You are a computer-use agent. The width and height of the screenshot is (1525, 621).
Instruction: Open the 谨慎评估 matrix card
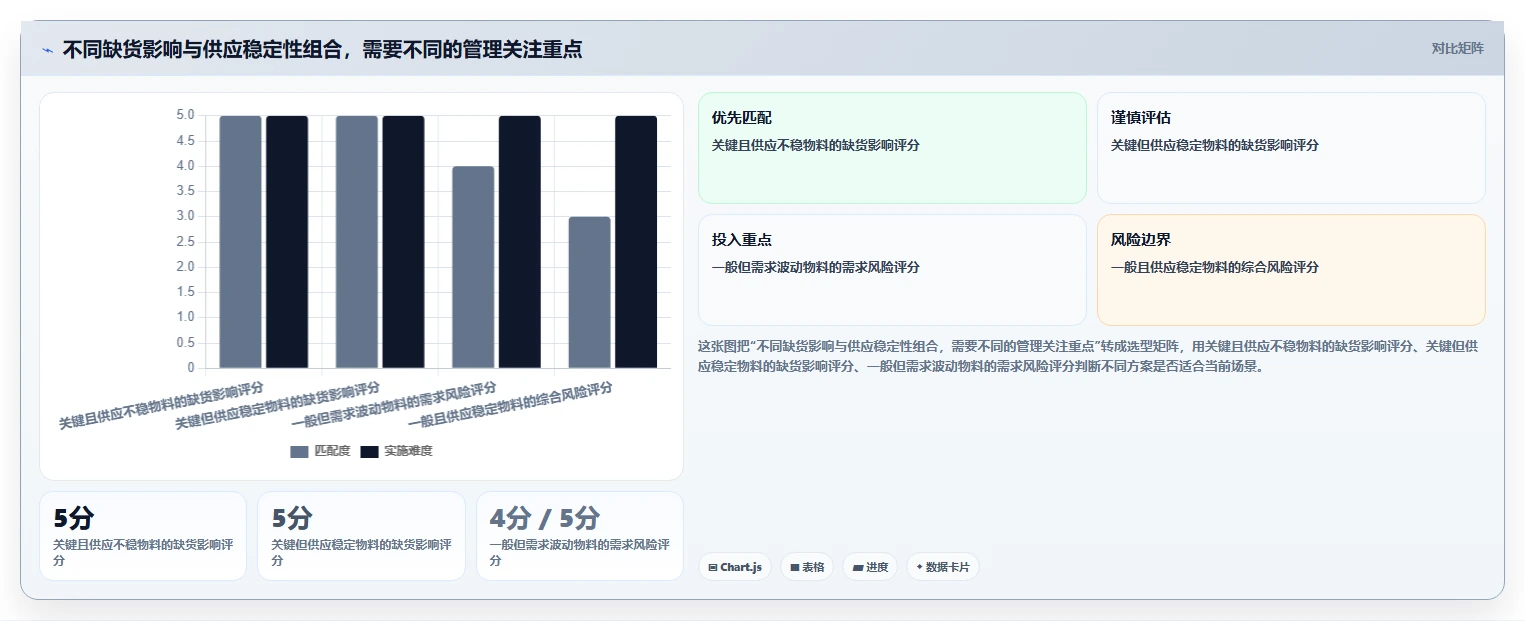(x=1291, y=148)
